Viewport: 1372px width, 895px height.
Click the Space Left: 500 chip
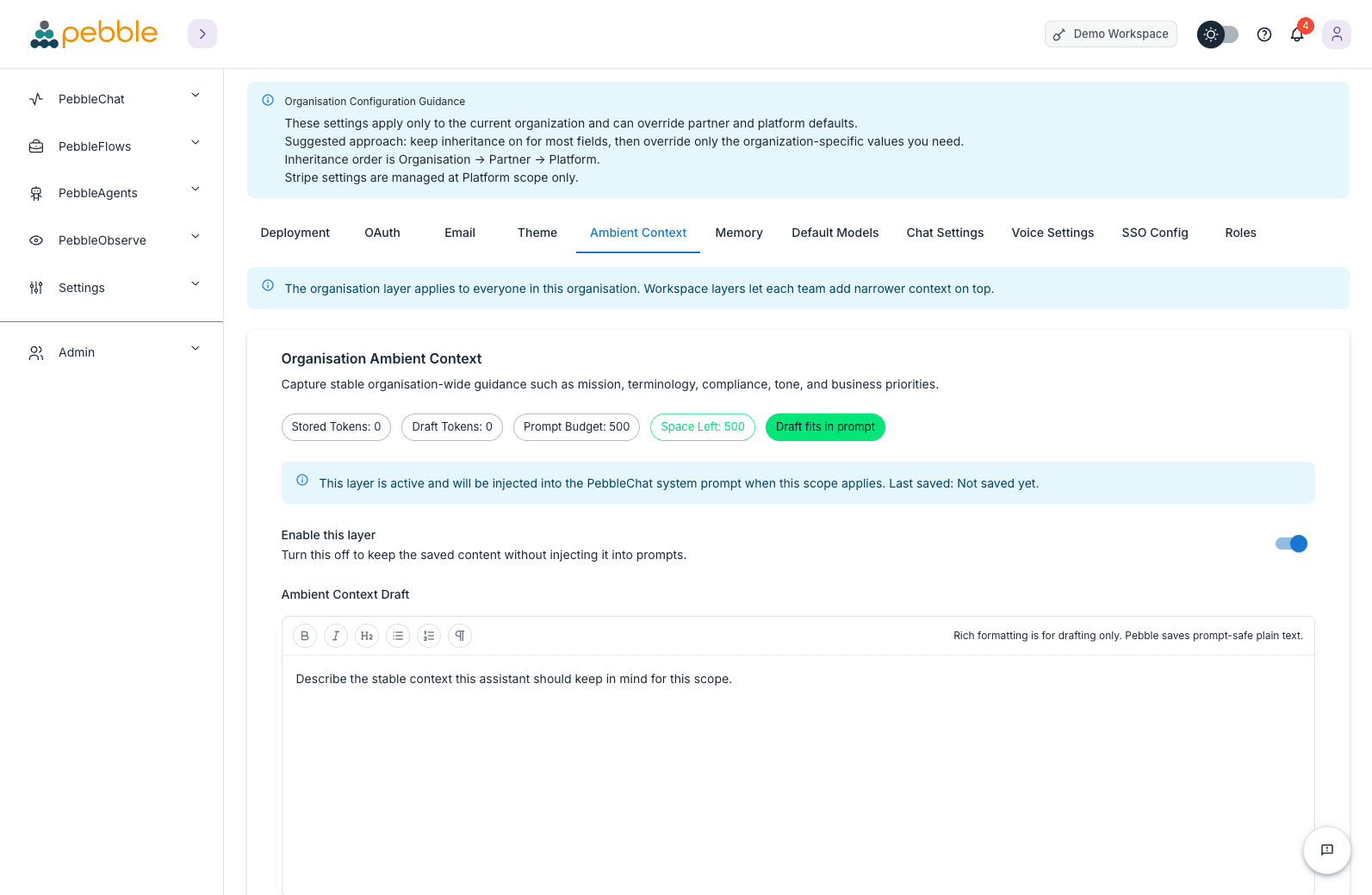703,427
